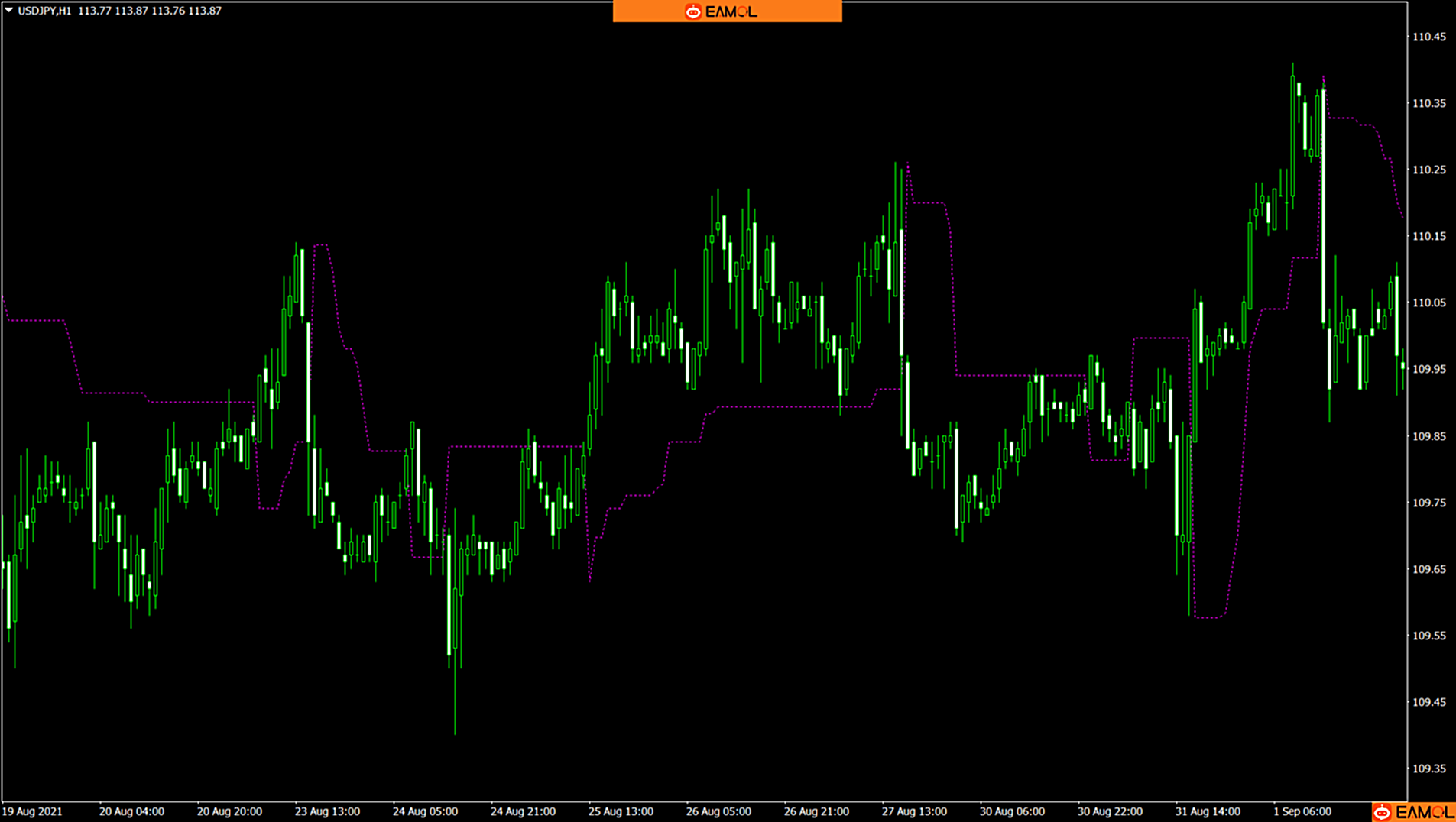
Task: Click the 20 Aug 20:00 time label
Action: [x=229, y=811]
